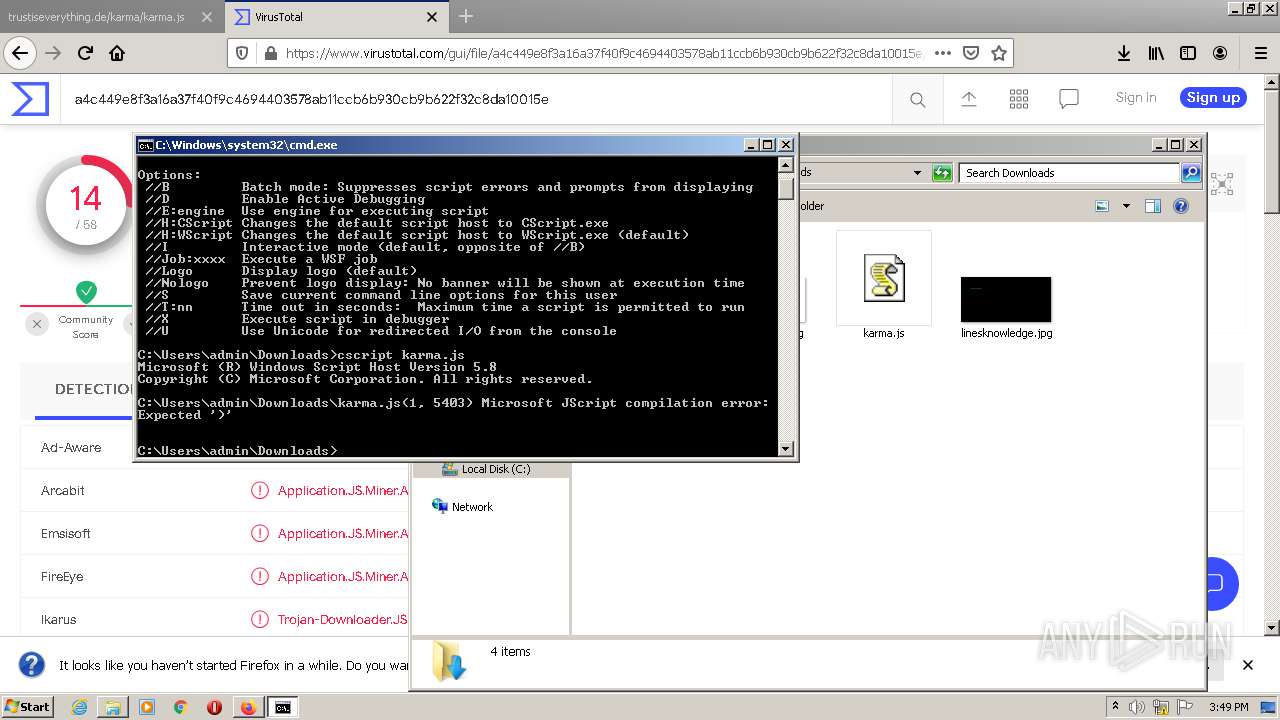Switch to the trustiseverything.de karma.js tab
Viewport: 1280px width, 720px height.
pyautogui.click(x=96, y=17)
